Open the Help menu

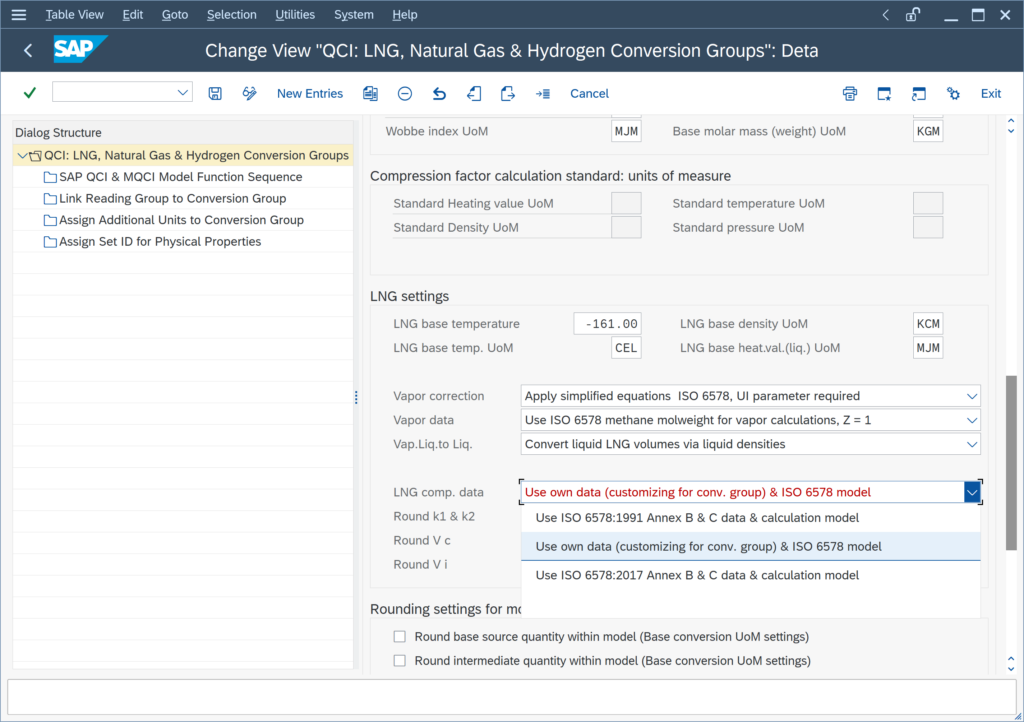pyautogui.click(x=405, y=14)
